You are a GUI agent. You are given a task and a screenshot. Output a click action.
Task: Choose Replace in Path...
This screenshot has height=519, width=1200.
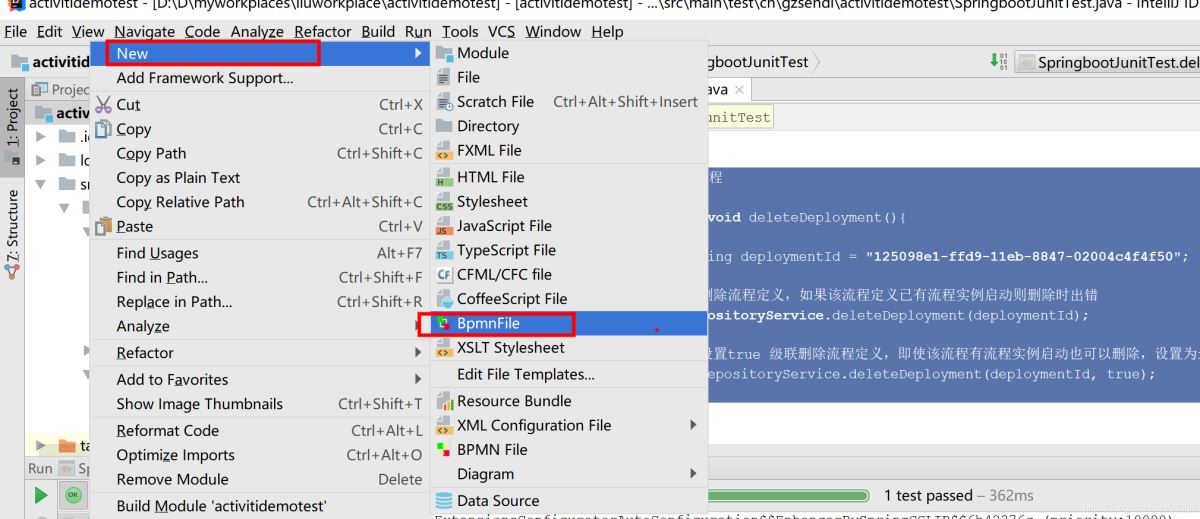(x=260, y=302)
